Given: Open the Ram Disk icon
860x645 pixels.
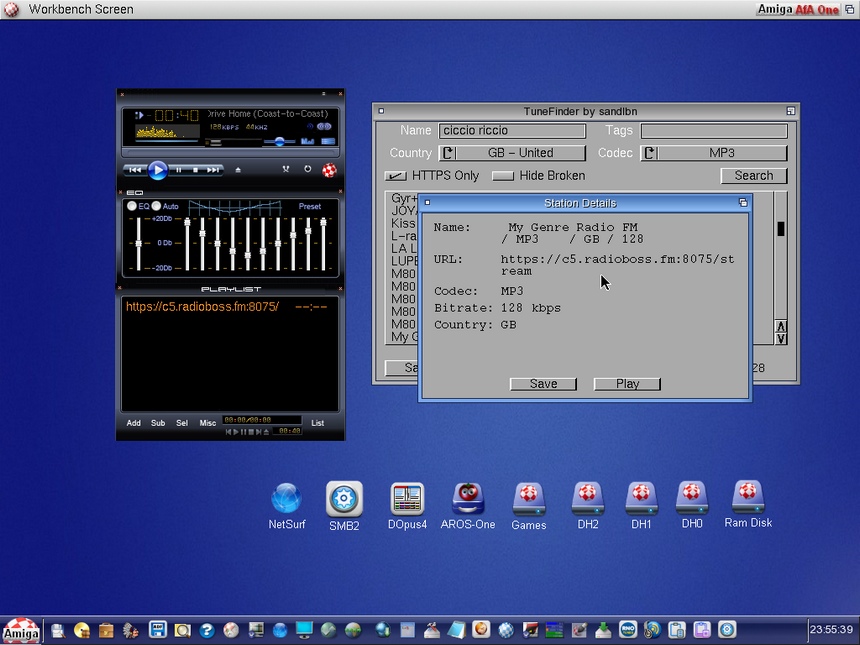Looking at the screenshot, I should click(748, 505).
